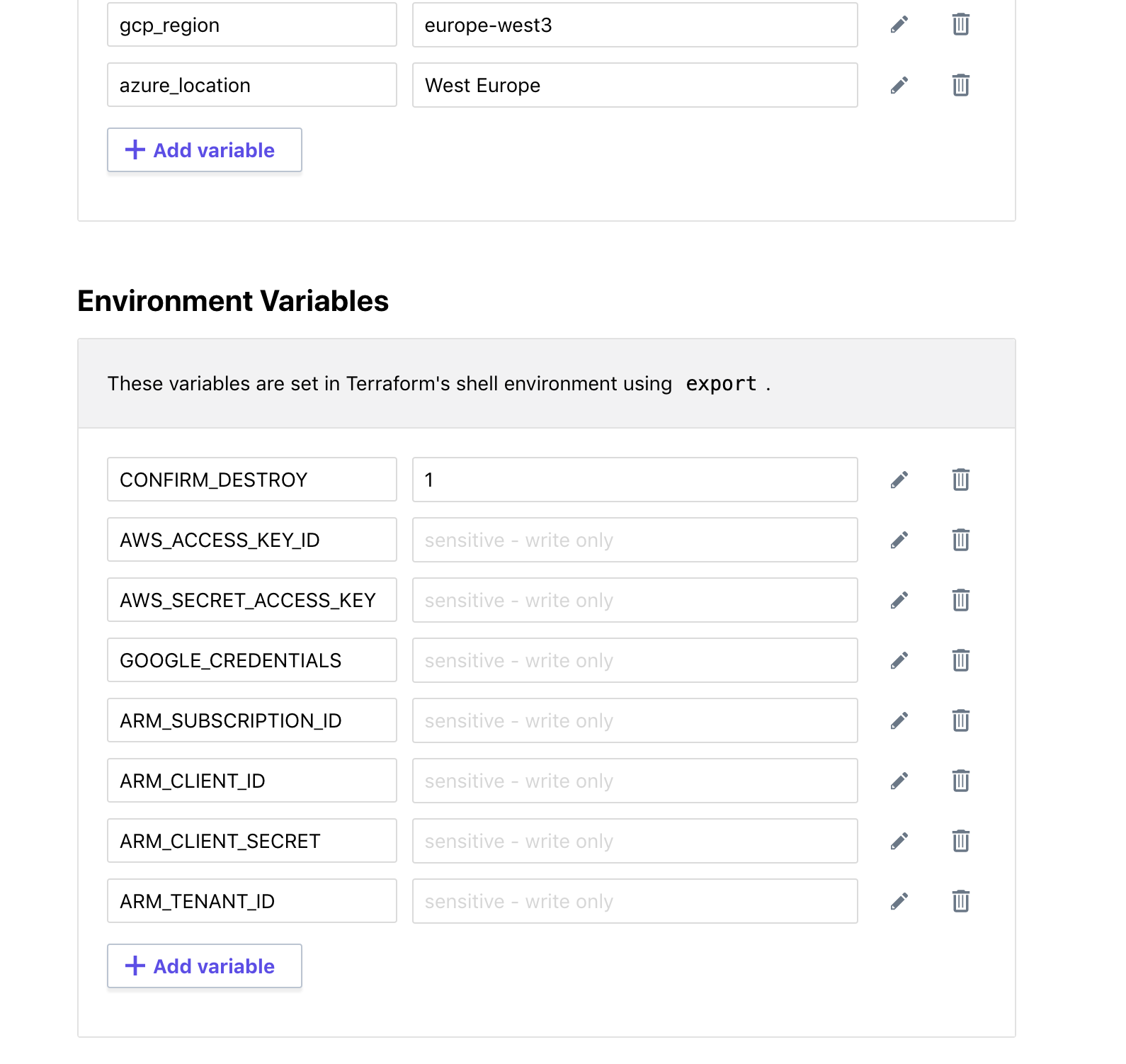Click the europe-west3 value field
The height and width of the screenshot is (1064, 1126).
click(x=635, y=25)
